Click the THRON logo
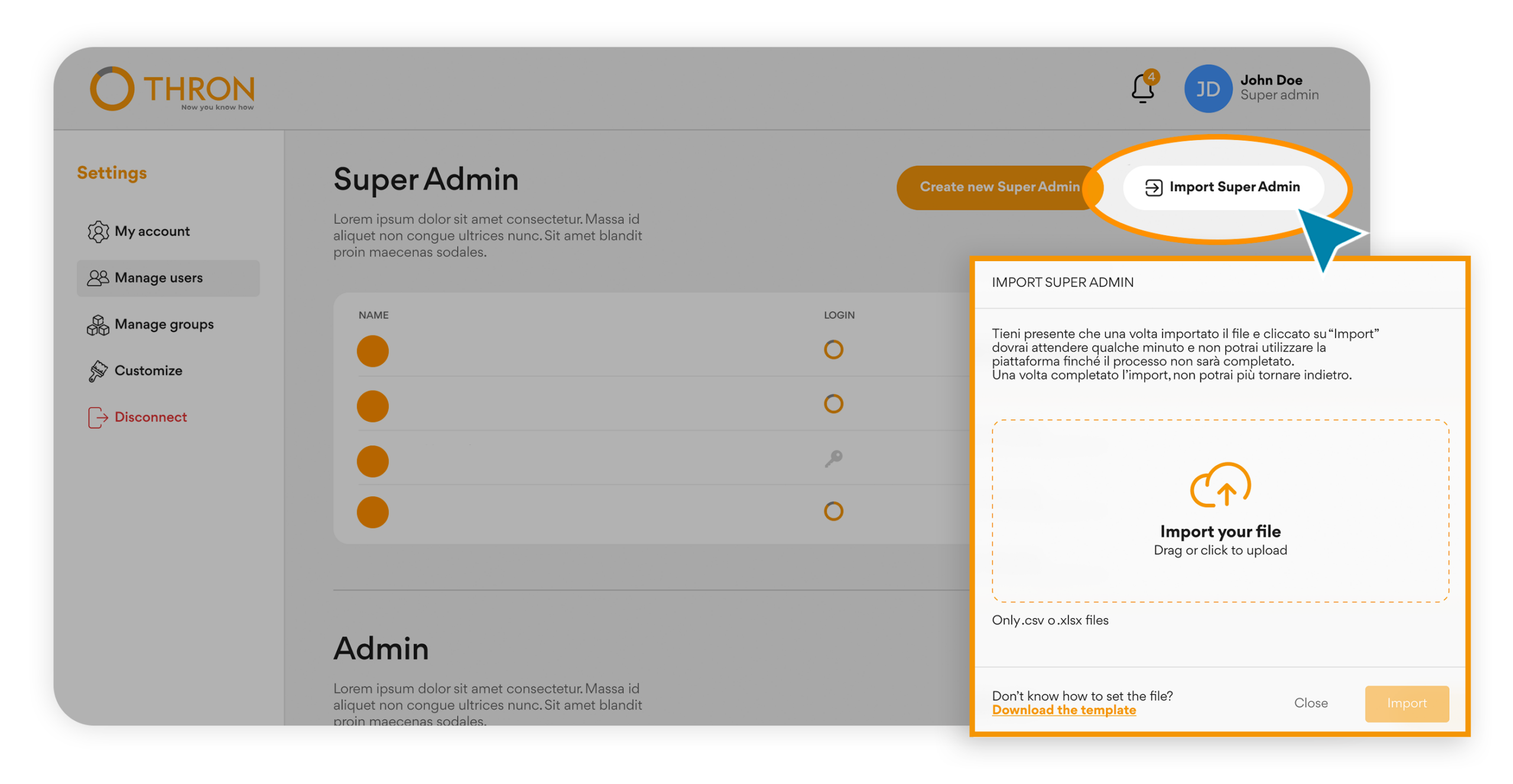The image size is (1513, 784). pyautogui.click(x=173, y=87)
